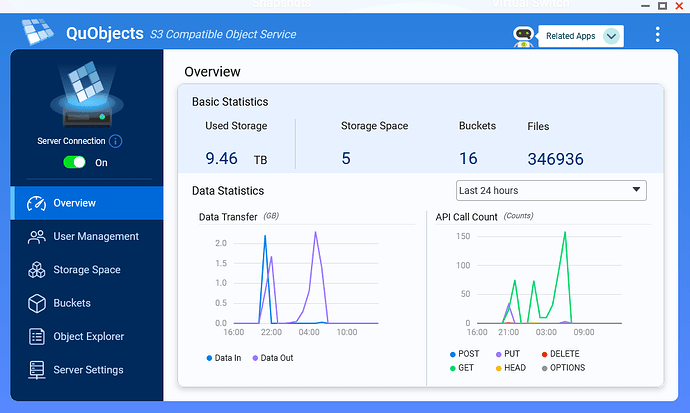The width and height of the screenshot is (690, 413).
Task: Click the Overview speedometer icon
Action: 37,203
